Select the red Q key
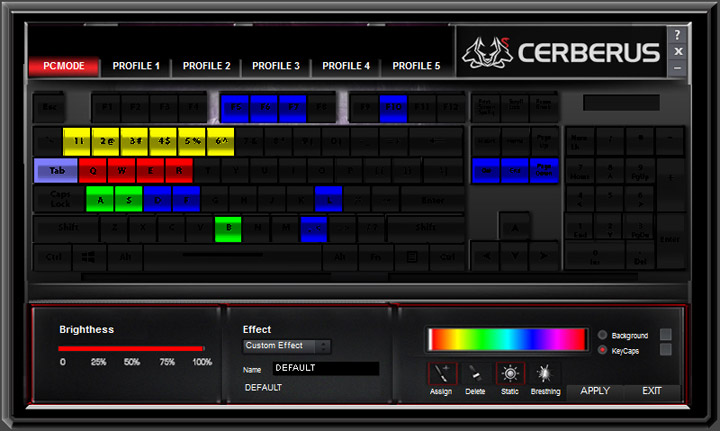720x431 pixels. click(93, 171)
